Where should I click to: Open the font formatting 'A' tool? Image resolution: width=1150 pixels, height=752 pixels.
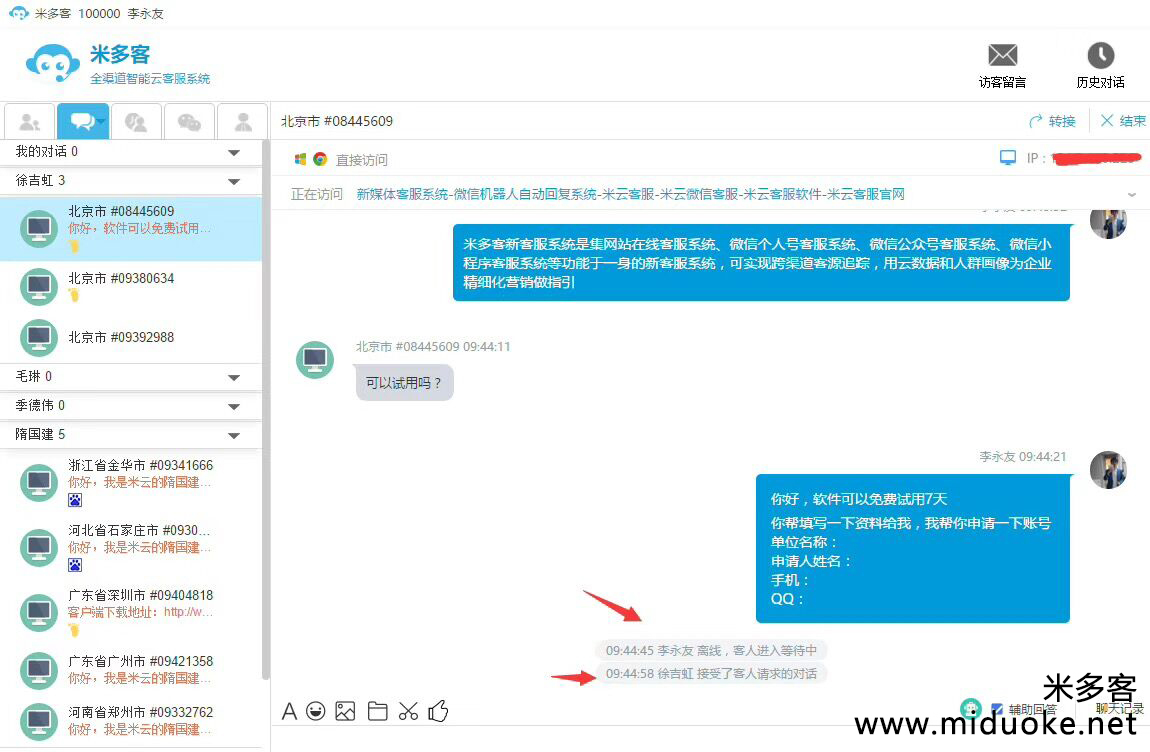(x=289, y=711)
